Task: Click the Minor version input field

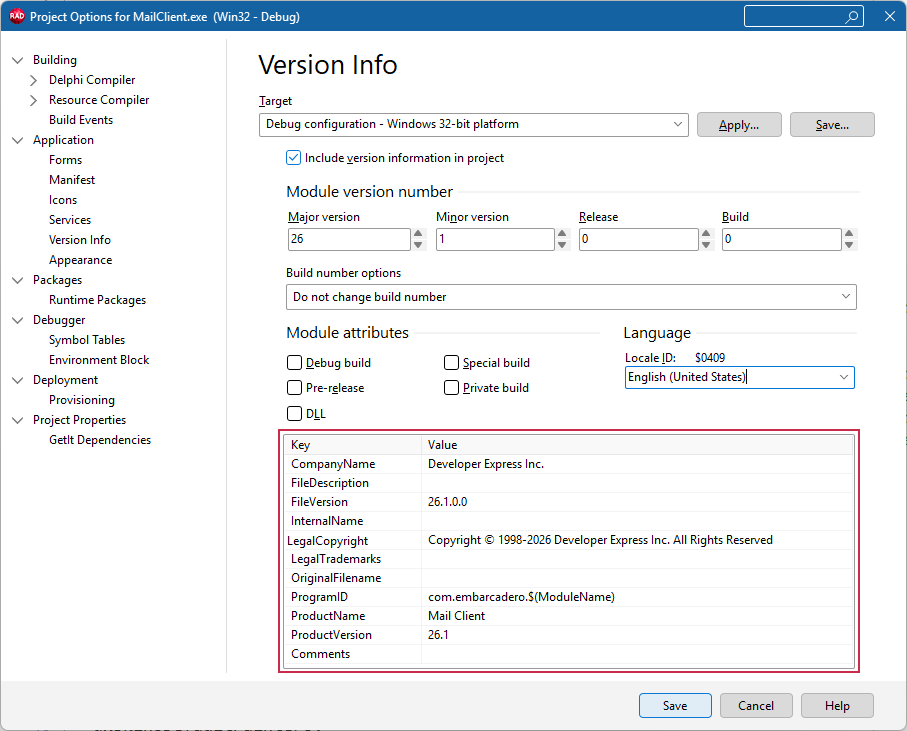Action: [495, 239]
